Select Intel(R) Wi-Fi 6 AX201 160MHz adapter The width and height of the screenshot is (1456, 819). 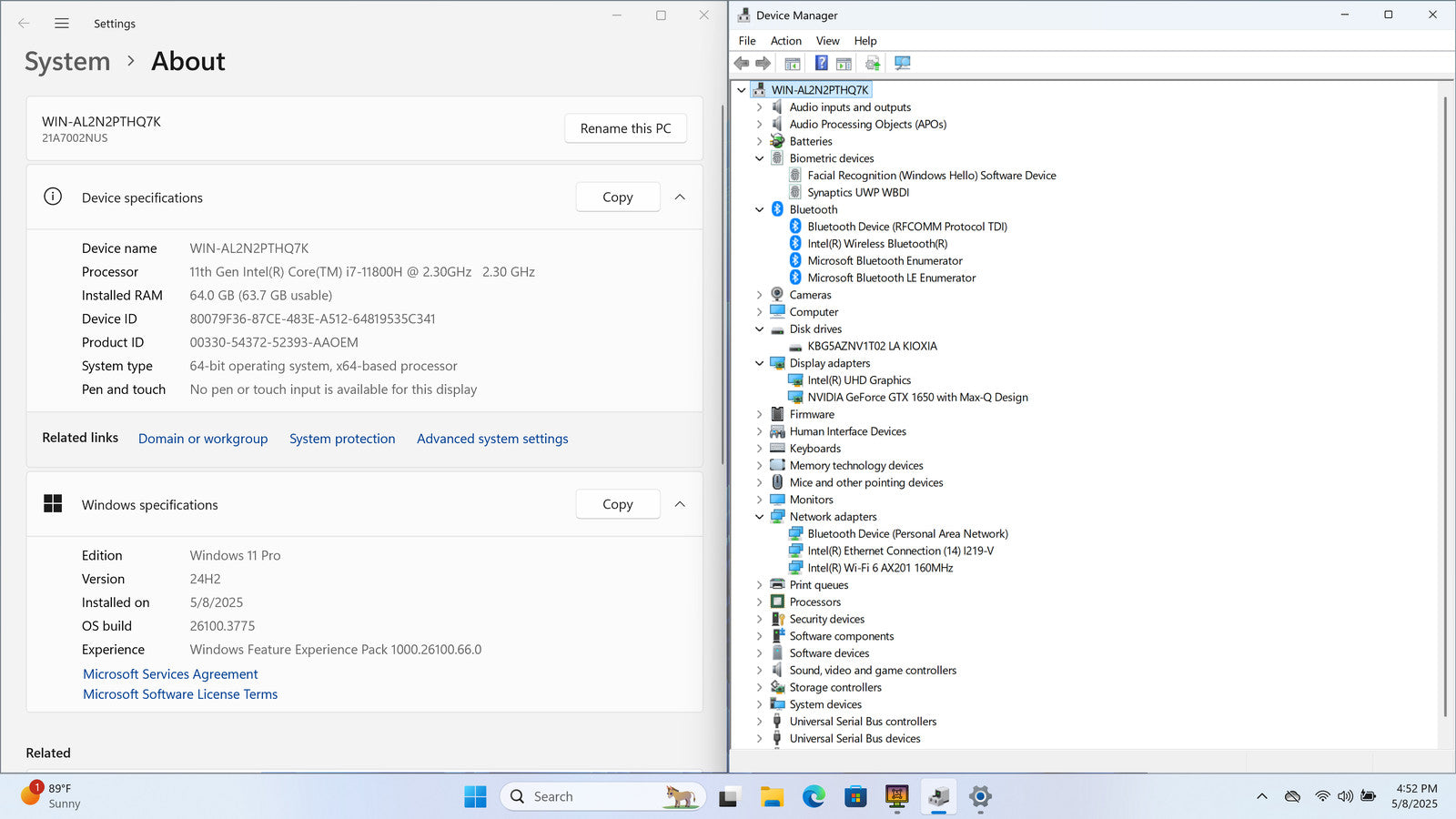880,568
